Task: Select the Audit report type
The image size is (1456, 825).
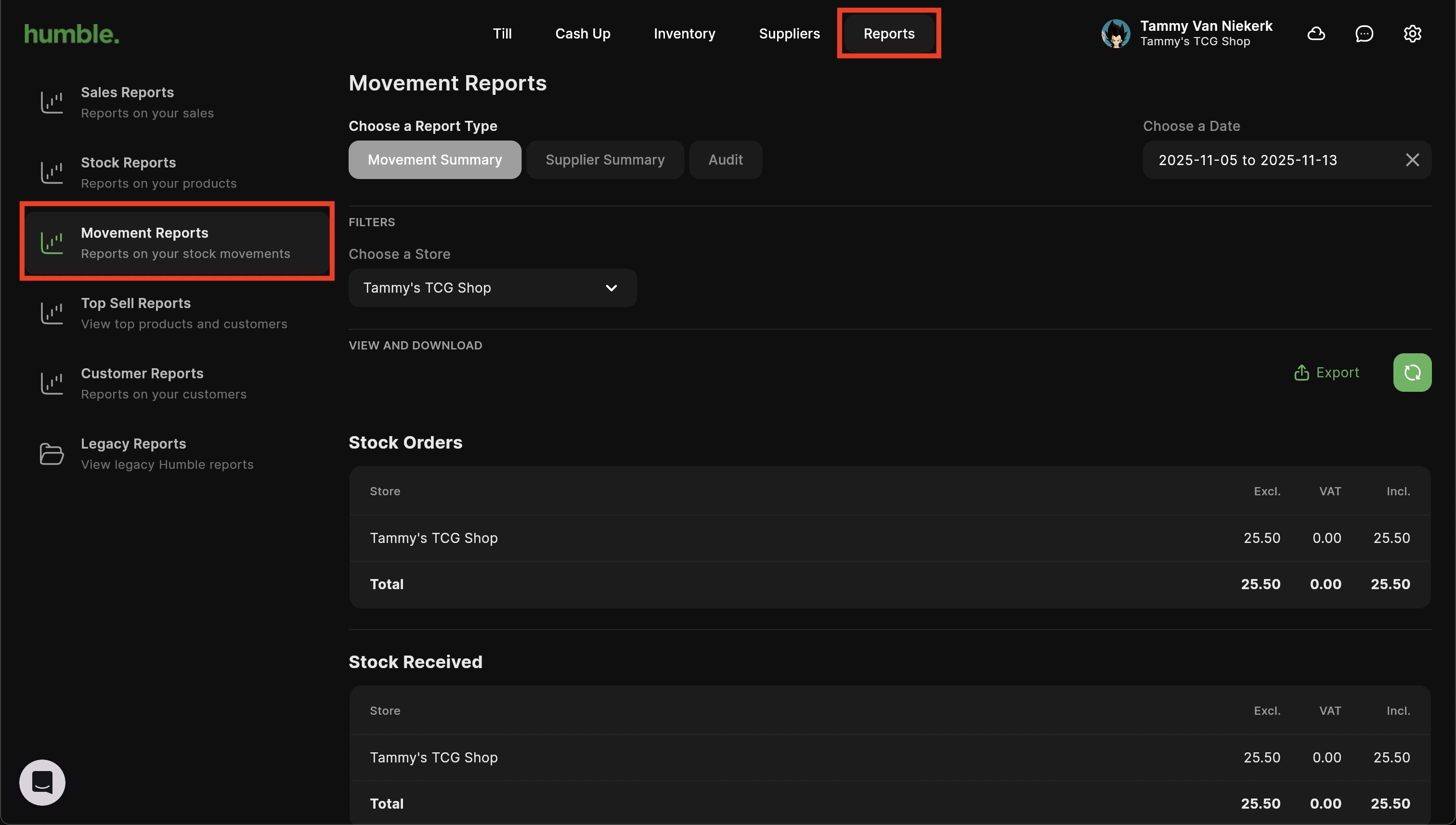Action: 725,160
